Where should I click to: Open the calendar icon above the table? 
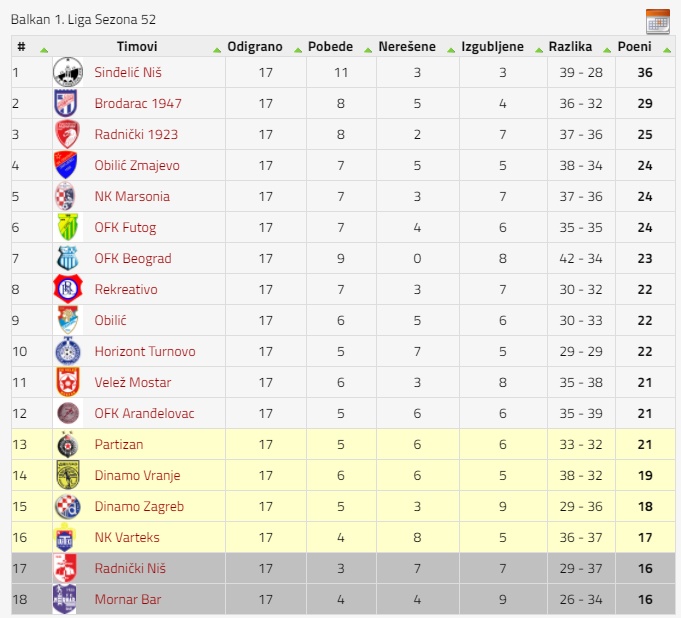658,21
